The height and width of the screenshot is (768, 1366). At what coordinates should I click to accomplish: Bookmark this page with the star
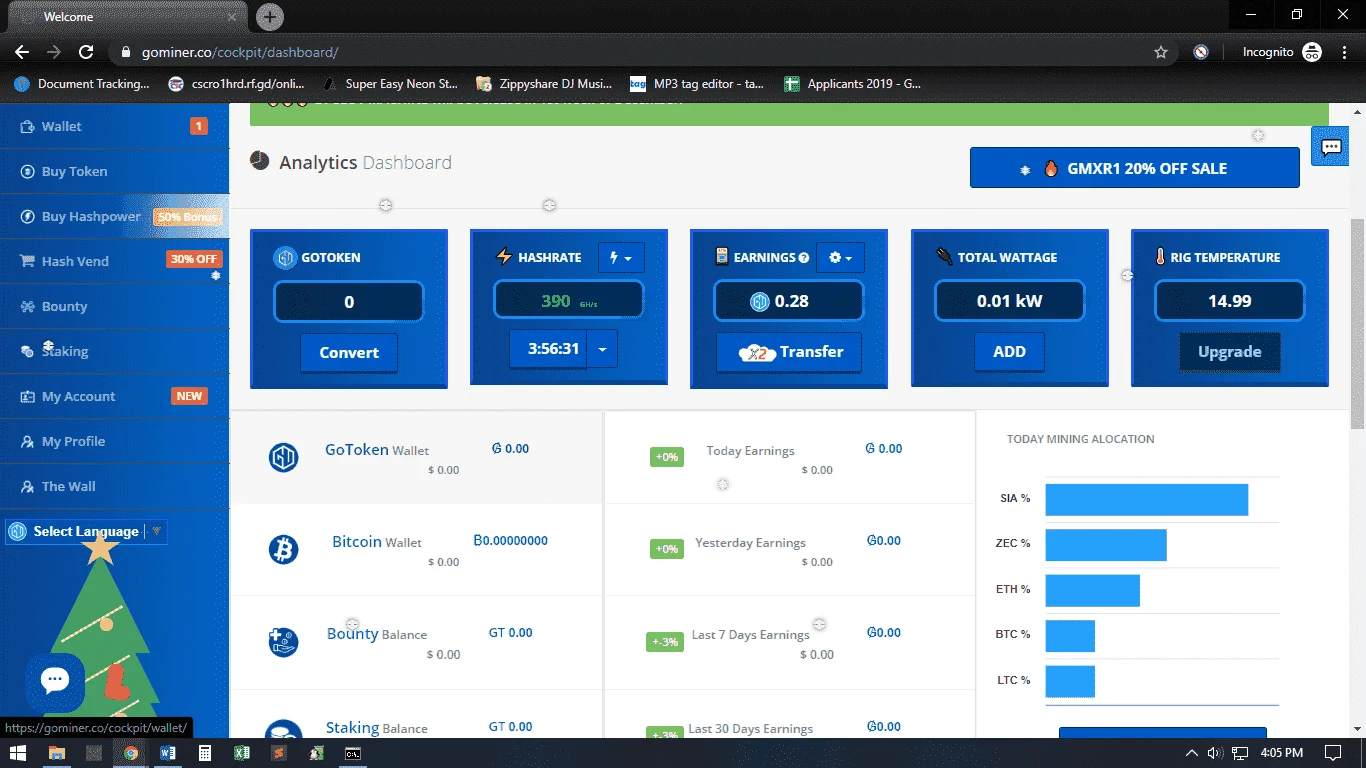click(1161, 52)
